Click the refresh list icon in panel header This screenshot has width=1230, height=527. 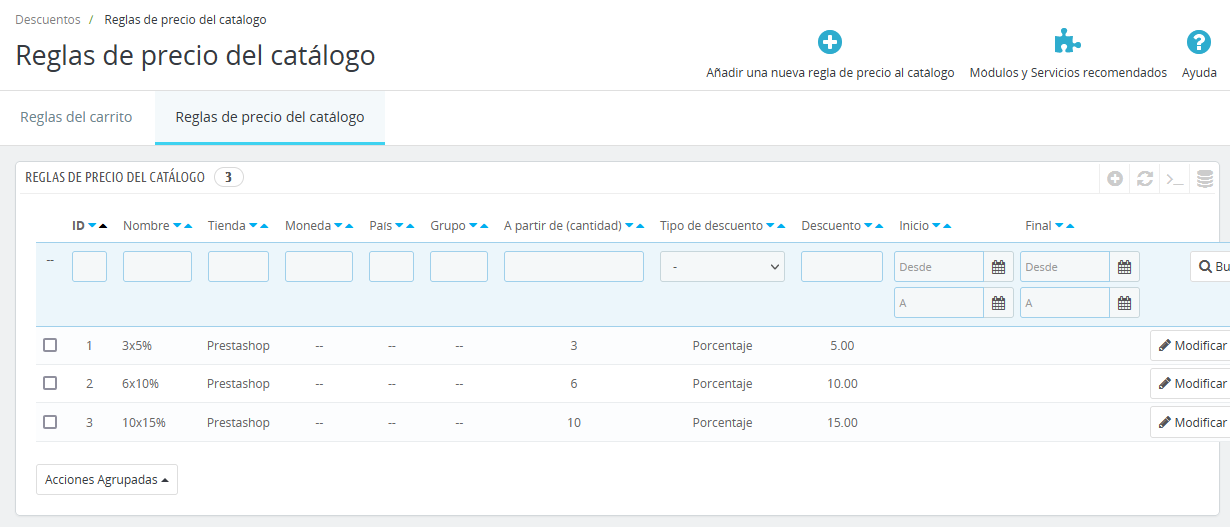coord(1145,179)
